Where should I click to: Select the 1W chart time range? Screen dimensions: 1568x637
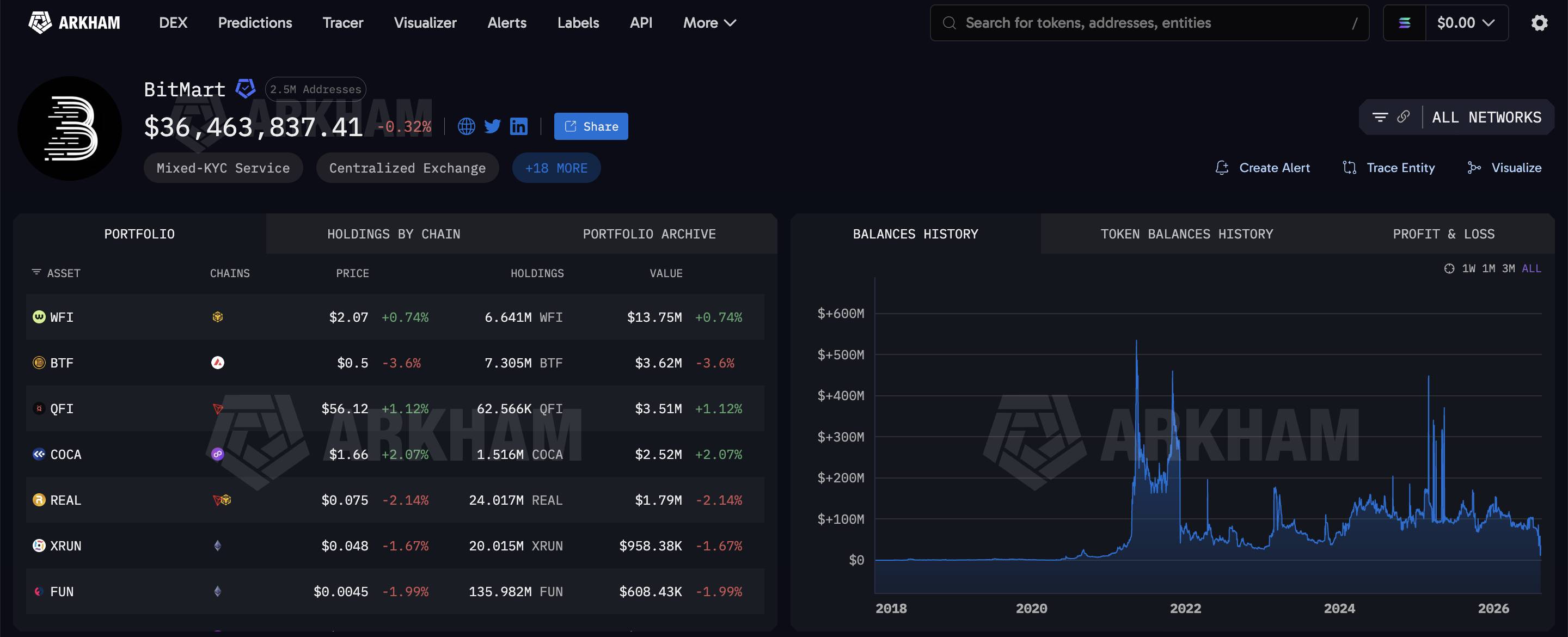[x=1468, y=268]
